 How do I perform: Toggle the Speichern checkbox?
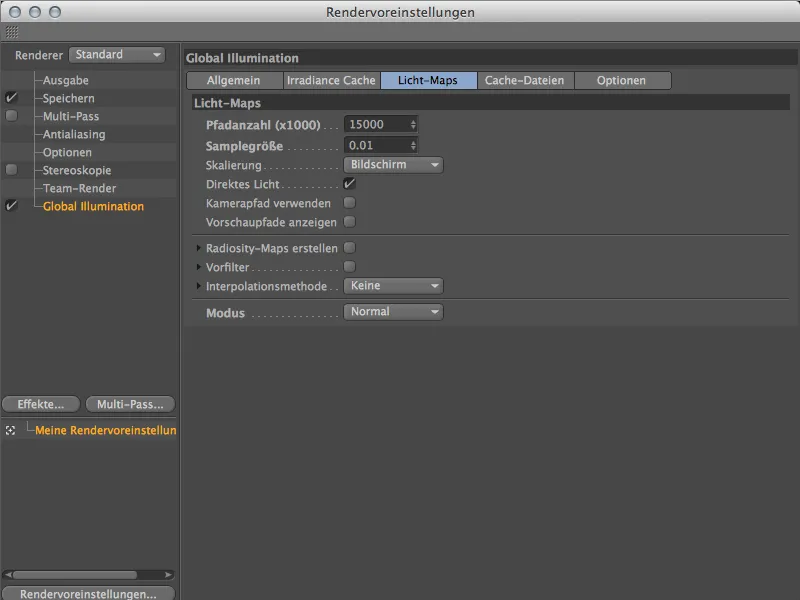coord(11,97)
